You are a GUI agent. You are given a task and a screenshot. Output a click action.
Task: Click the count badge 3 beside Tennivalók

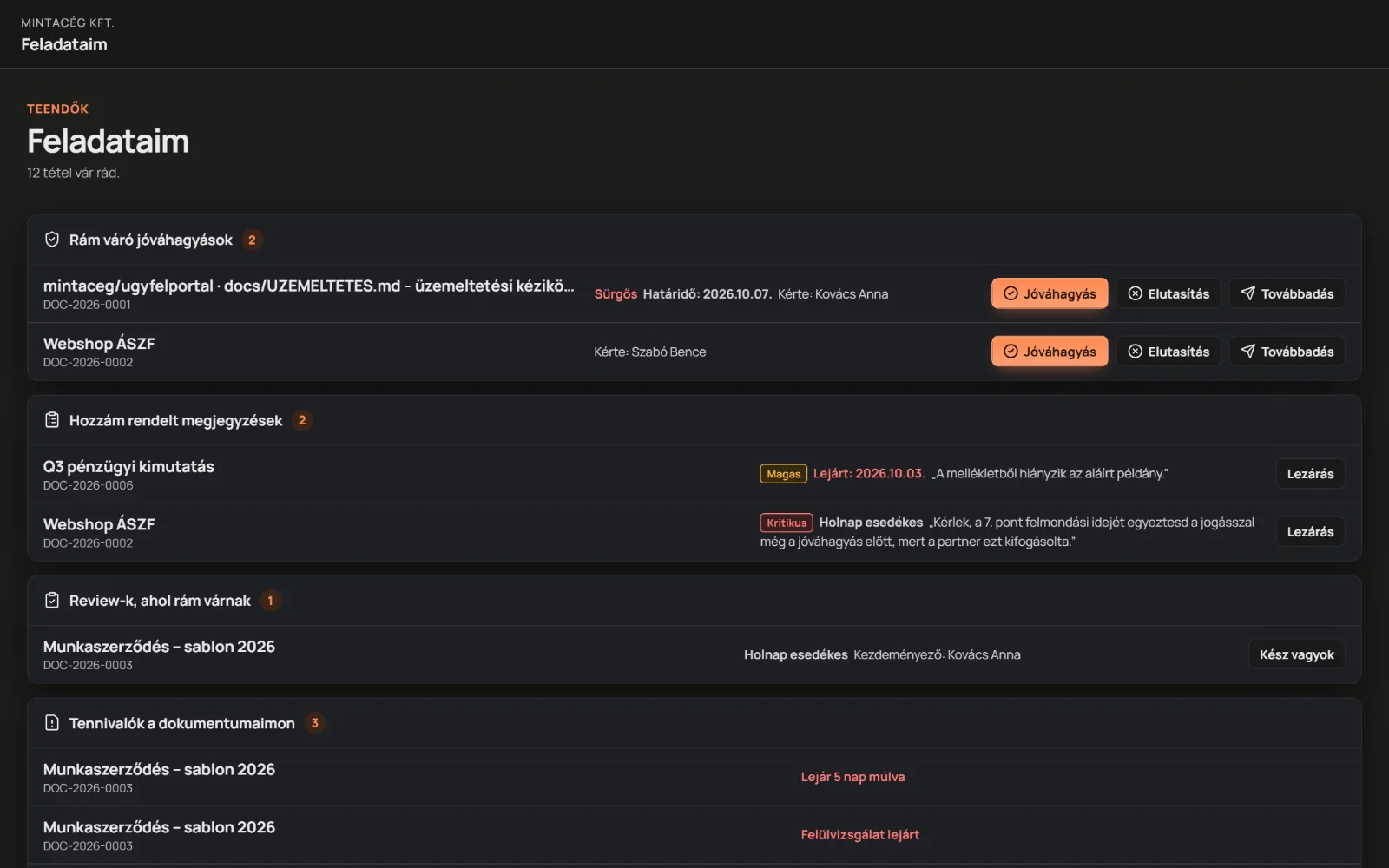point(314,723)
